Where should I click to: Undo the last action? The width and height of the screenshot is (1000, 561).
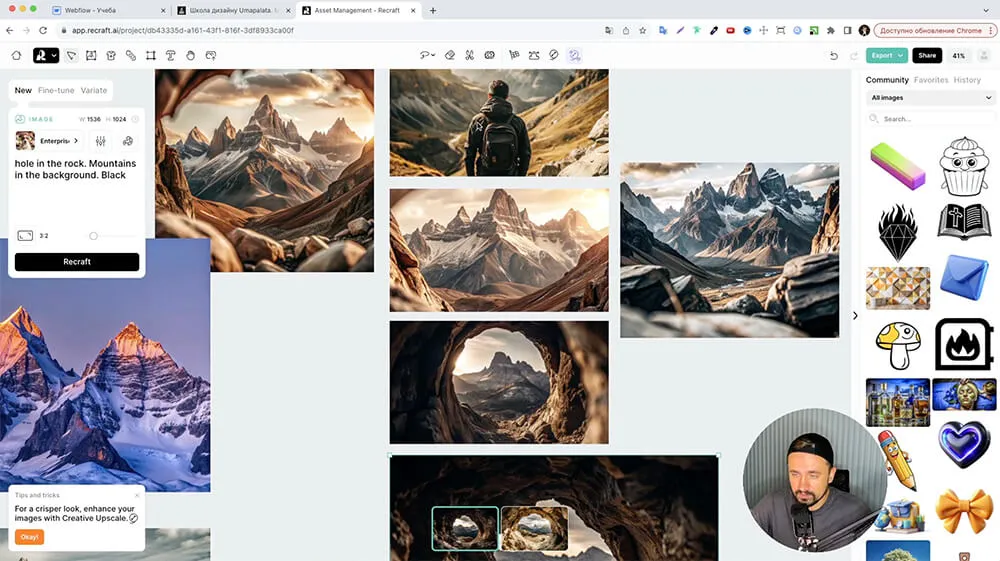[x=834, y=55]
